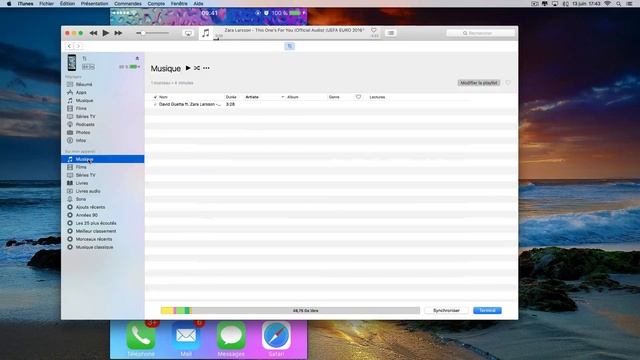Open Podcasts sync settings
Image resolution: width=640 pixels, height=360 pixels.
click(x=85, y=124)
